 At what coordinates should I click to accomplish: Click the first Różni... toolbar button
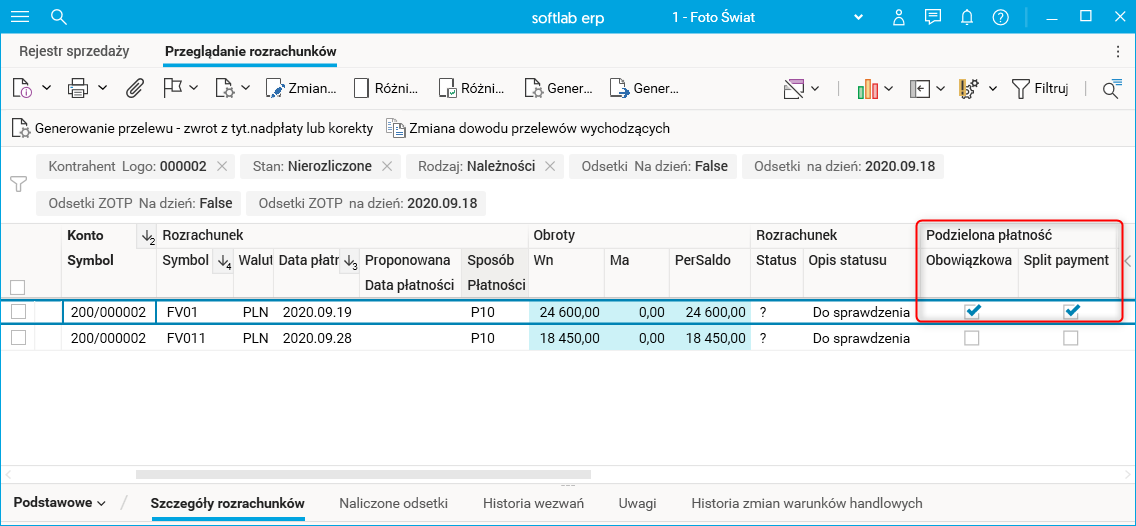point(387,88)
